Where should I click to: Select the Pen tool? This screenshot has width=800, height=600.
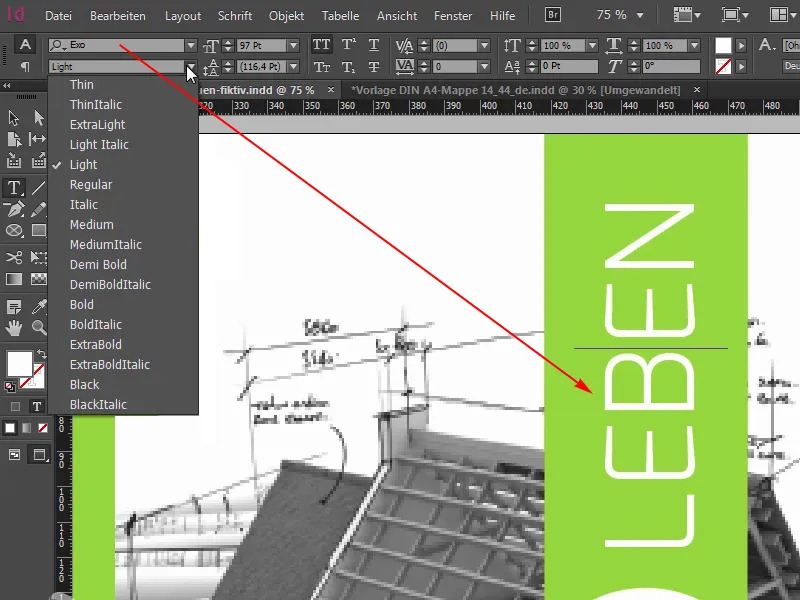(x=14, y=209)
